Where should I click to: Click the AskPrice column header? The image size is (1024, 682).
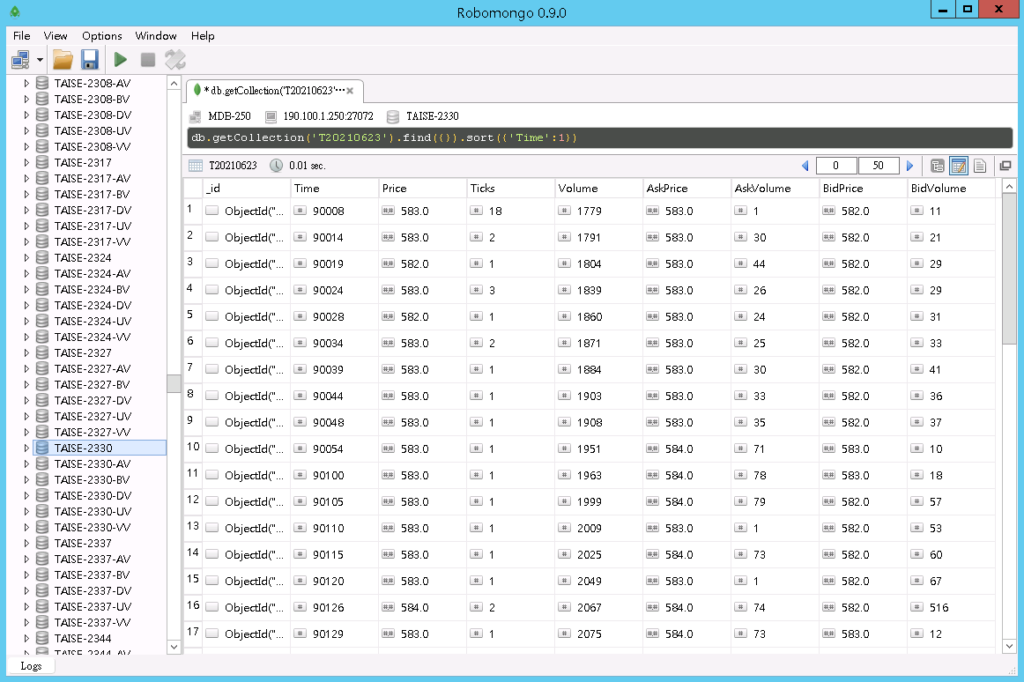(687, 188)
